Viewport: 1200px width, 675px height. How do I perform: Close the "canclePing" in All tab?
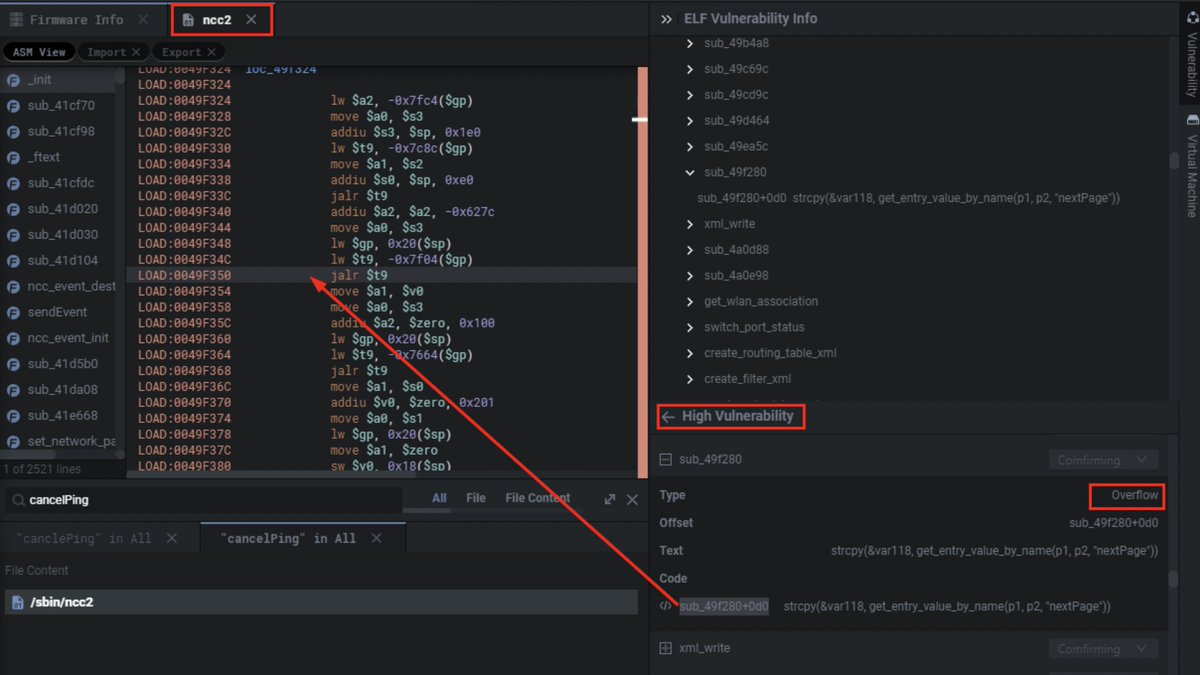pyautogui.click(x=172, y=538)
